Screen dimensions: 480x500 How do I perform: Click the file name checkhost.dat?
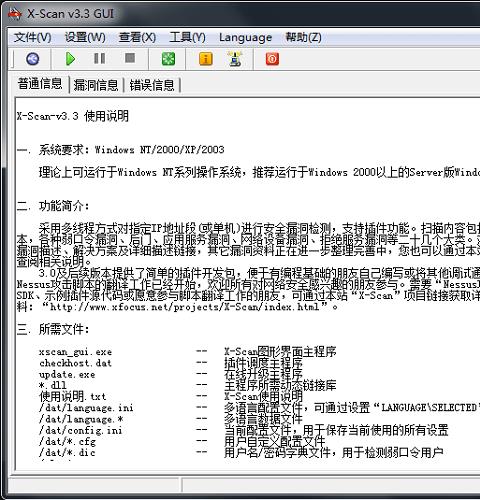[75, 363]
